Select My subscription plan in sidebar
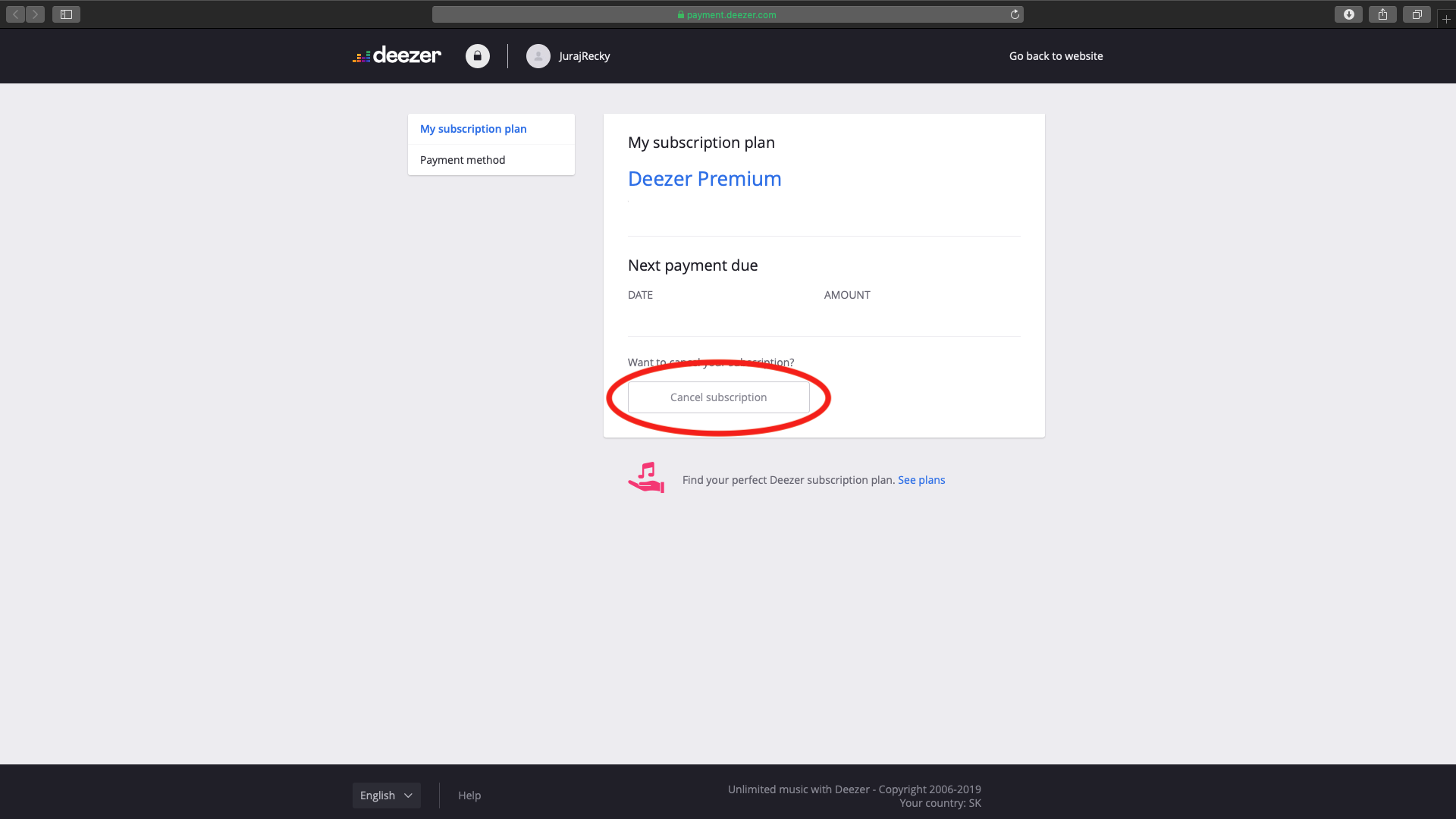 click(x=491, y=129)
